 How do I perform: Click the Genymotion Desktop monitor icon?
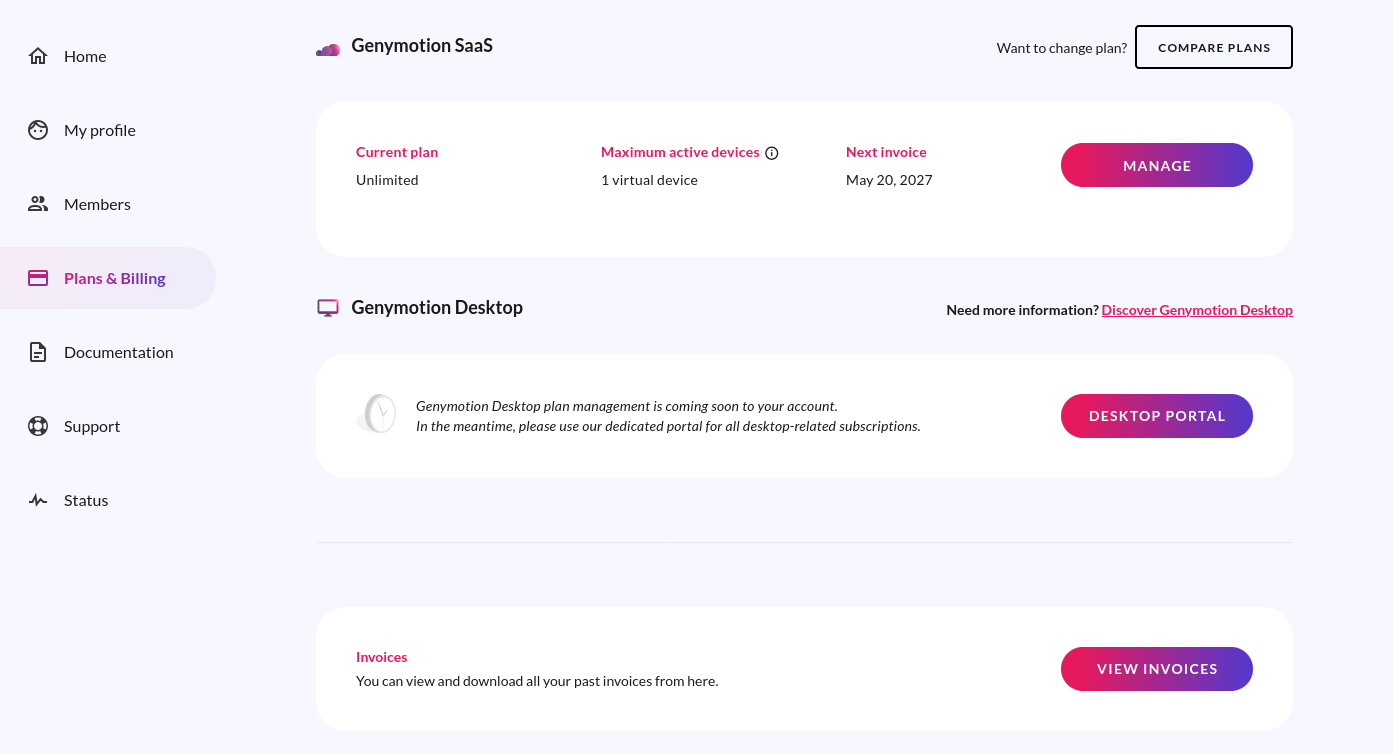328,308
